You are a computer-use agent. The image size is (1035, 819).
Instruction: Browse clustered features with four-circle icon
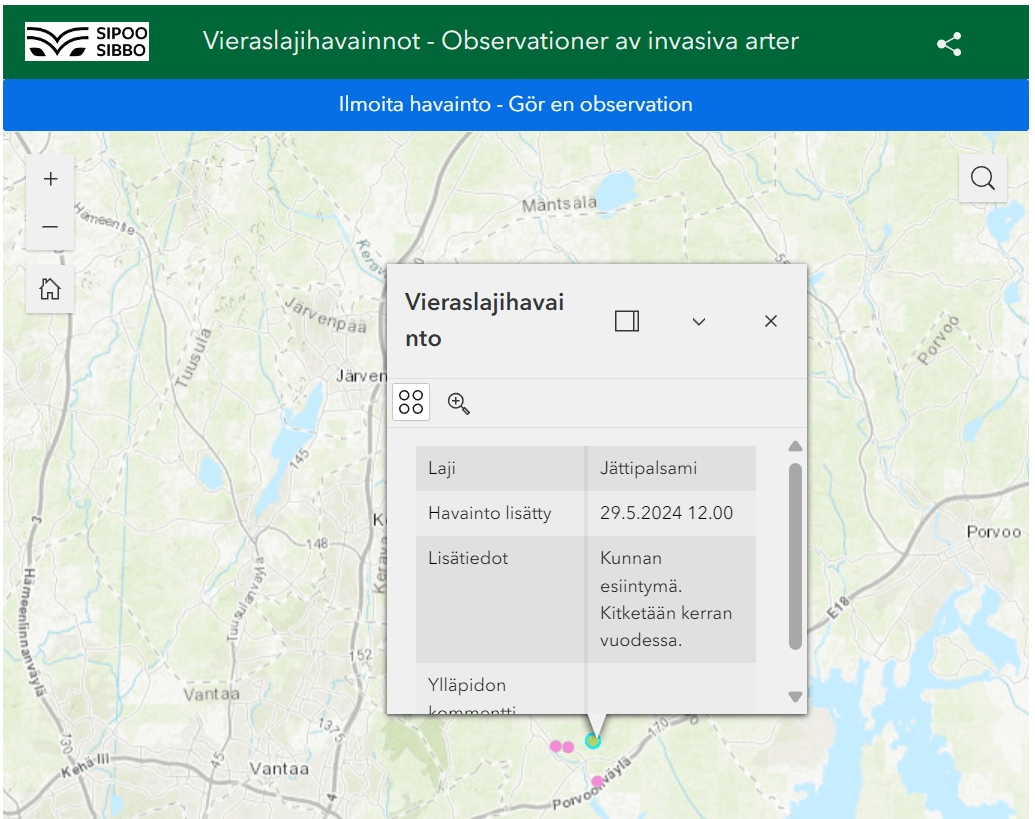pyautogui.click(x=411, y=402)
